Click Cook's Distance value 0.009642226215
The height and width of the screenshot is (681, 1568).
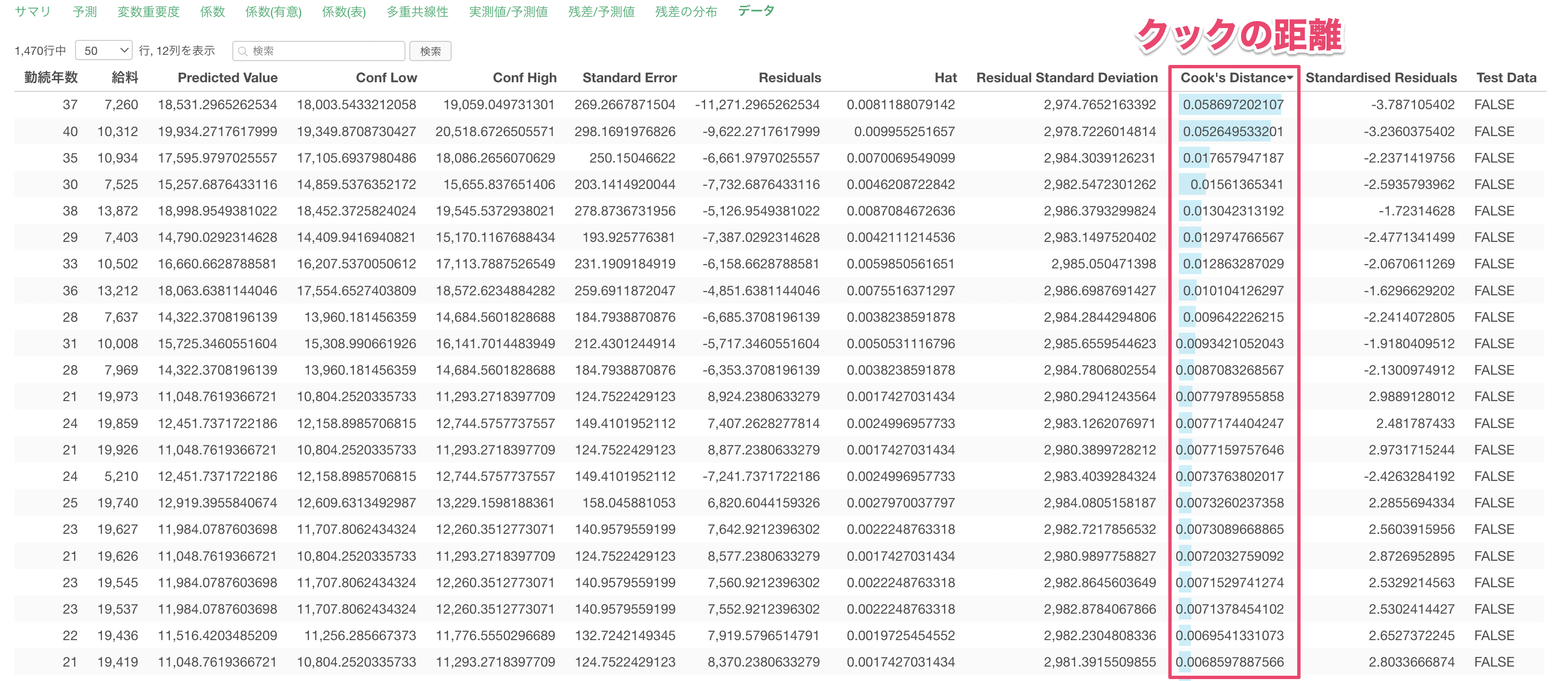click(1233, 318)
